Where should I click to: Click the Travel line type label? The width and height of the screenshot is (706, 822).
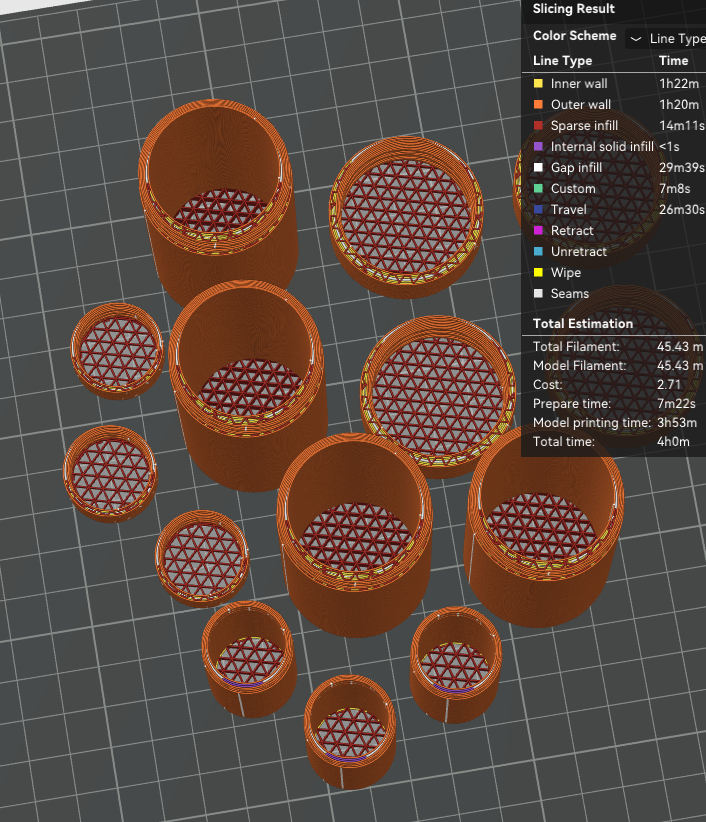(x=569, y=209)
